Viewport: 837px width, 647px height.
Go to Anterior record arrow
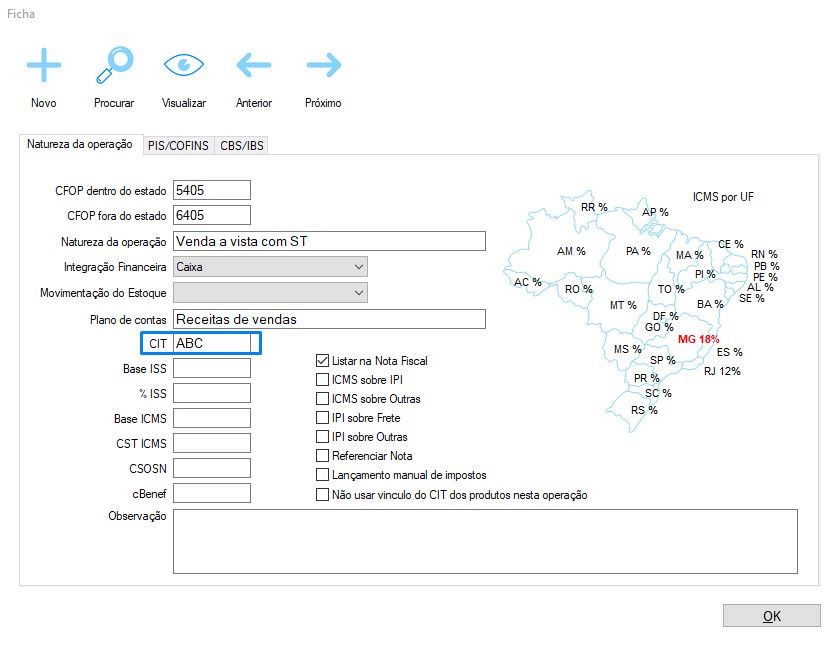[253, 66]
